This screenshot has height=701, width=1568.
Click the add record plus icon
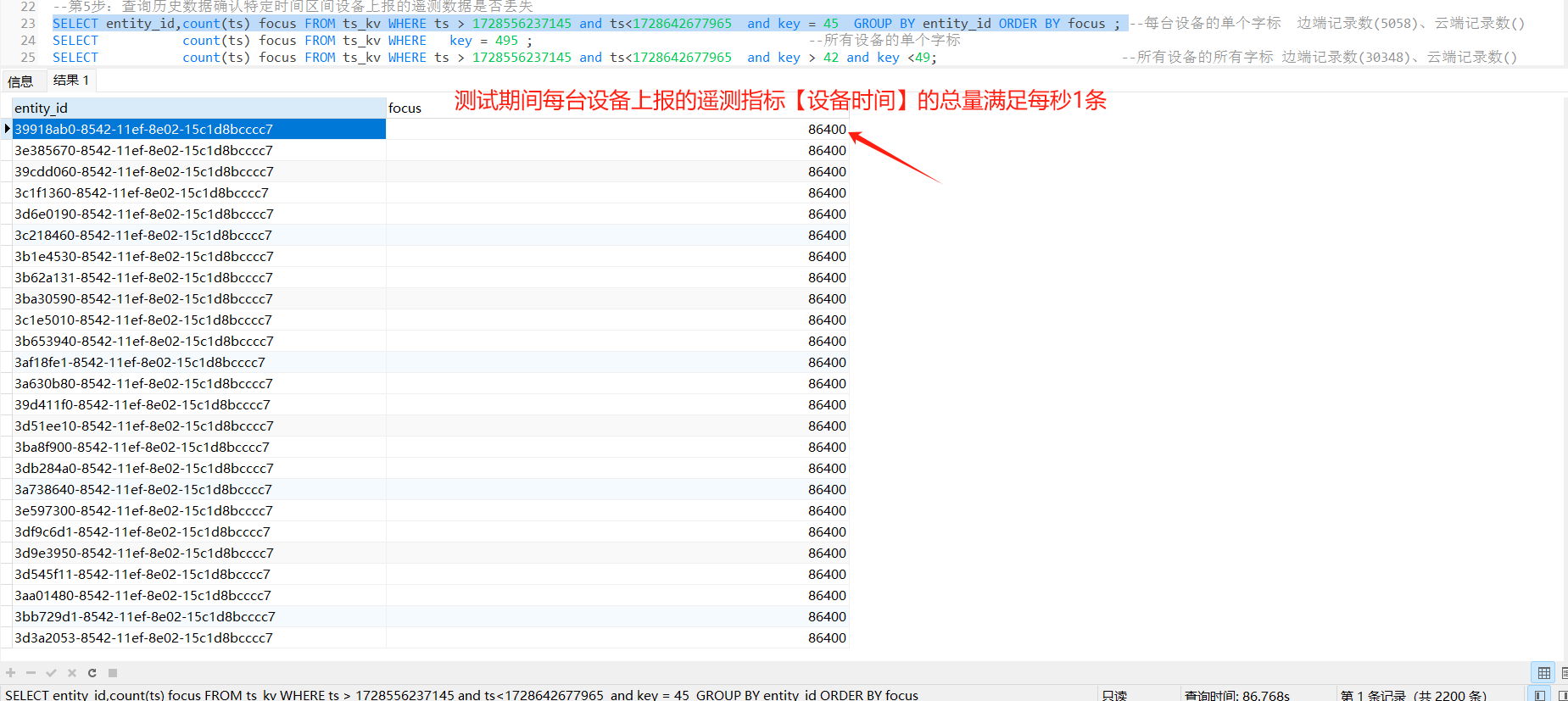(10, 673)
